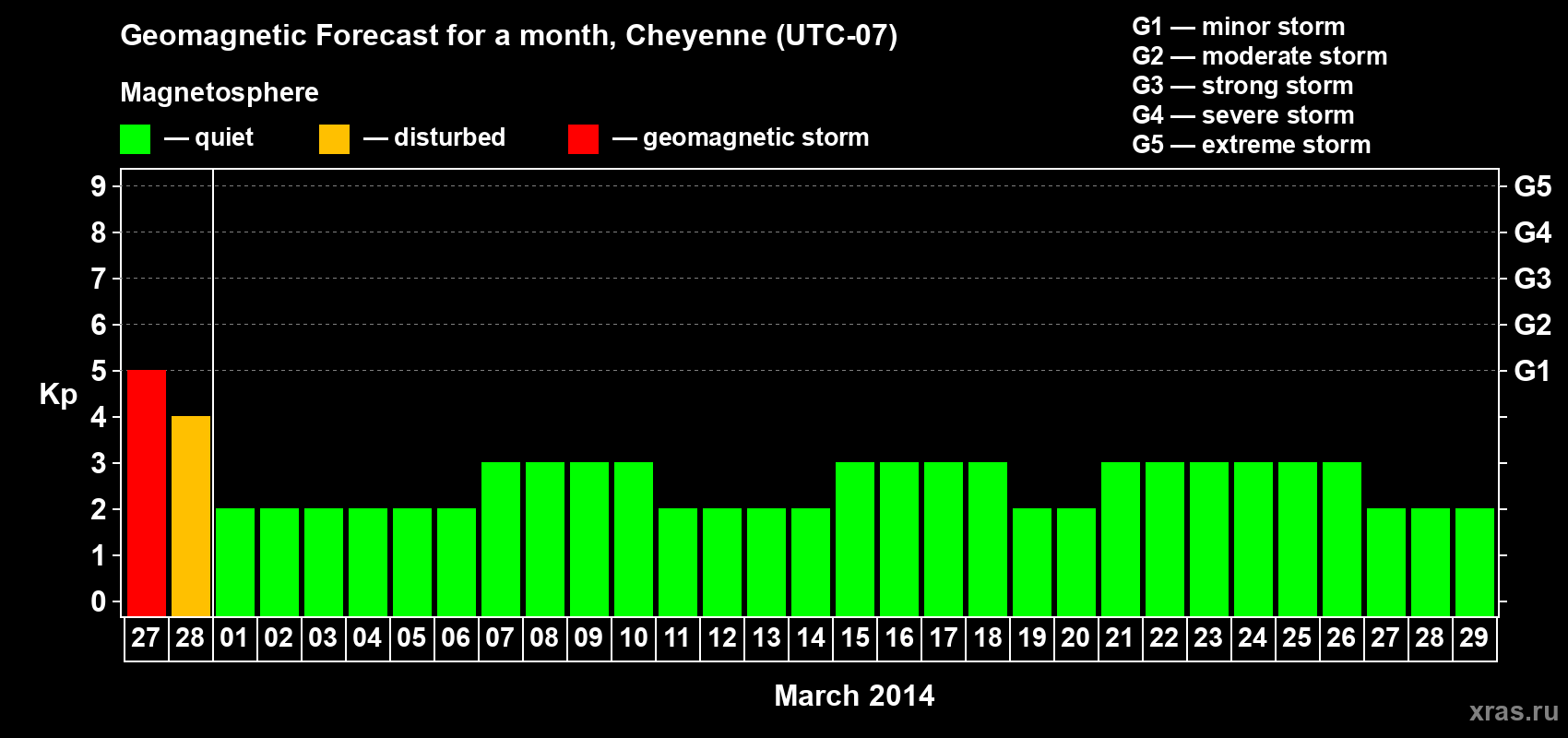Click the orange disturbed legend swatch
The image size is (1568, 738).
tap(334, 139)
